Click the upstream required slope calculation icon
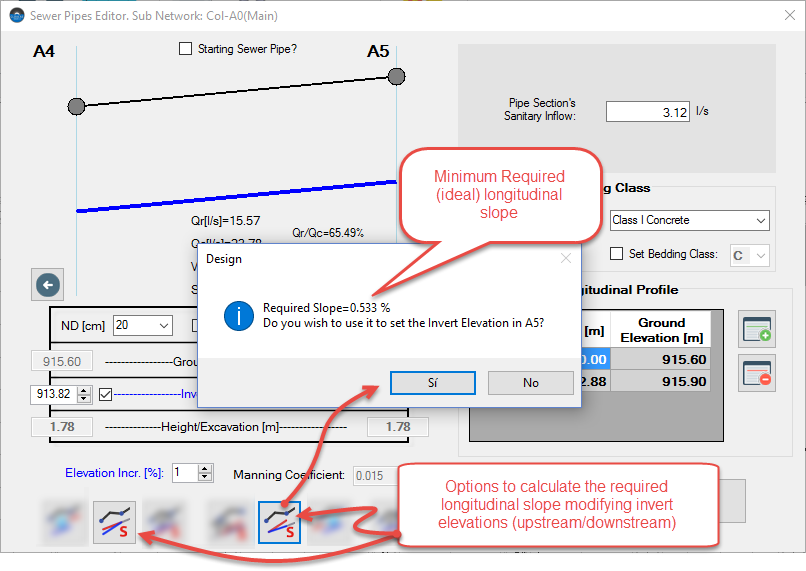806x571 pixels. [x=114, y=521]
